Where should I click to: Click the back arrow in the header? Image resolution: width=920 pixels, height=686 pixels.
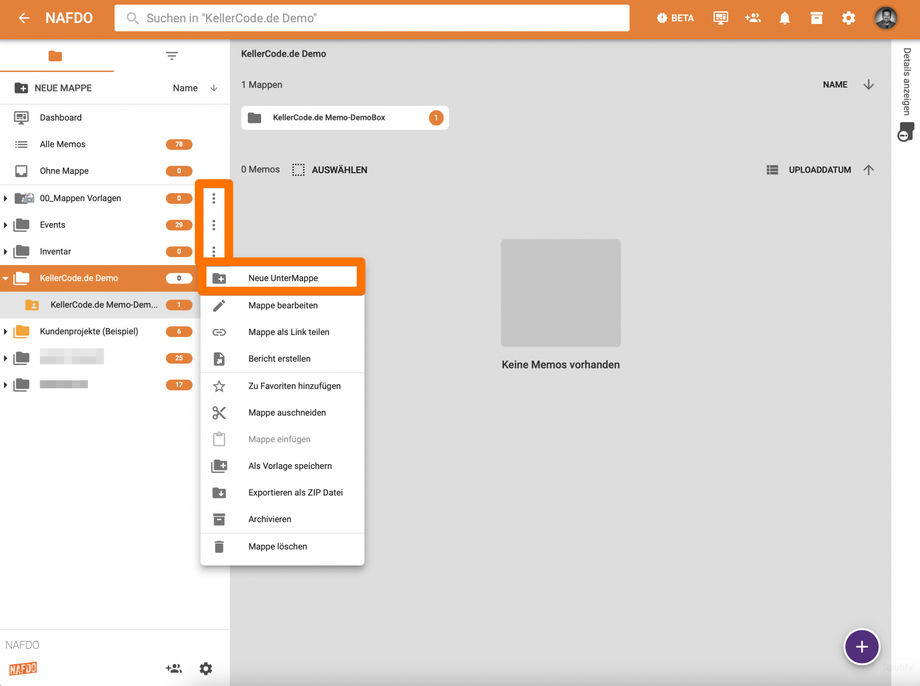pyautogui.click(x=24, y=18)
